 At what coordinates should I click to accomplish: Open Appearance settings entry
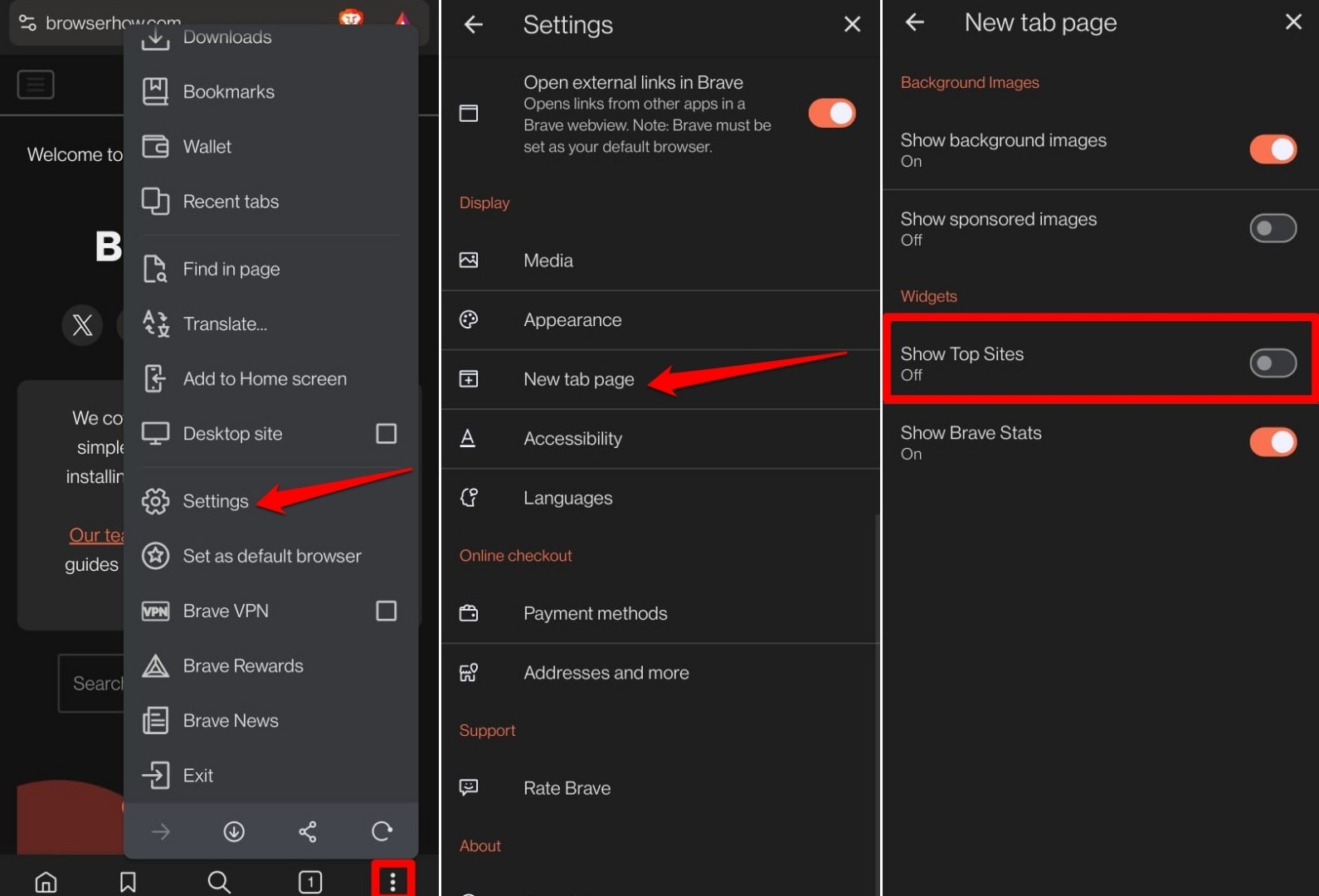(660, 319)
